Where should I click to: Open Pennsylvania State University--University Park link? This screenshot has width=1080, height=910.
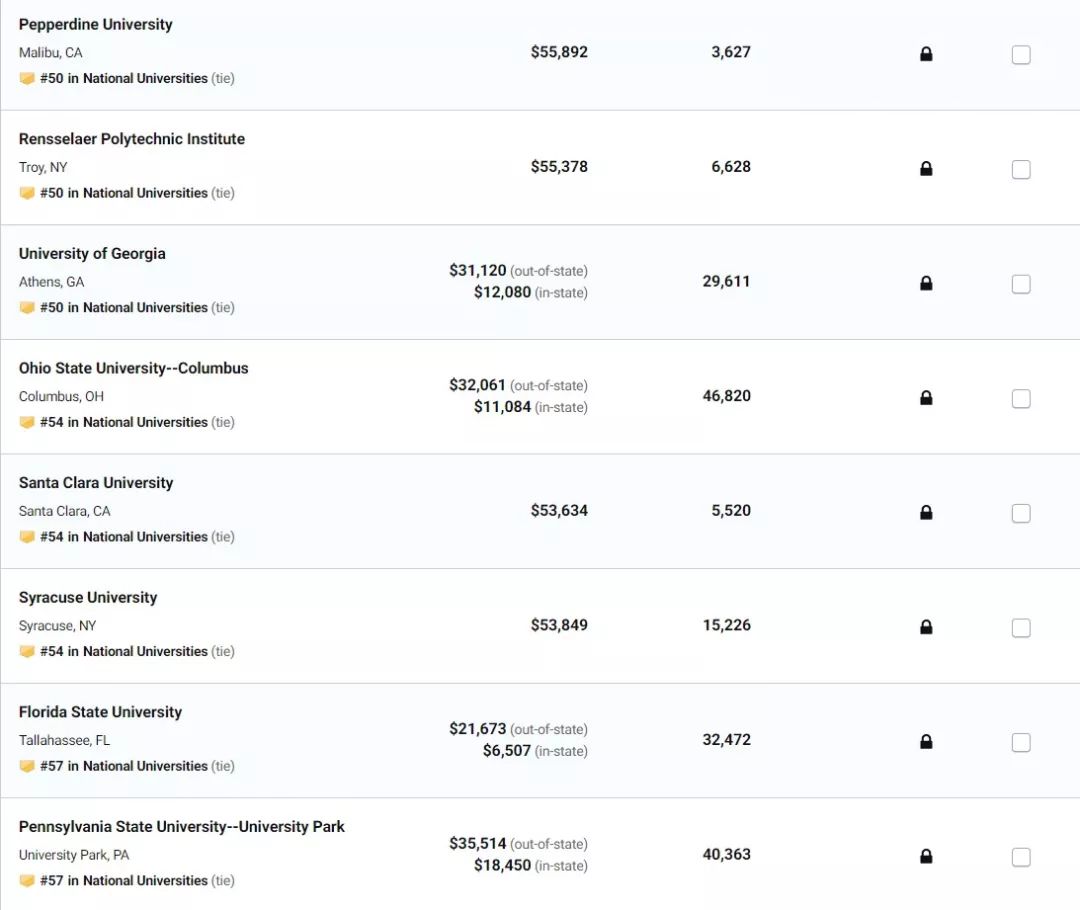tap(181, 827)
